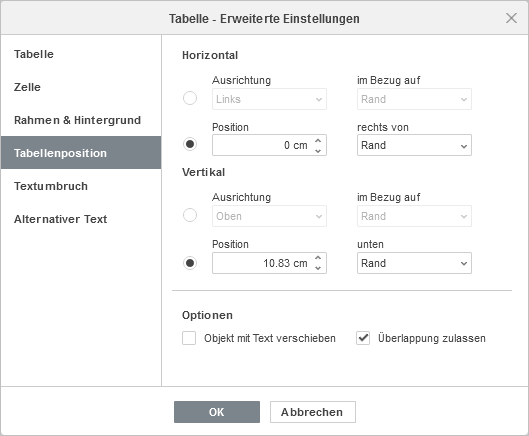Image resolution: width=529 pixels, height=436 pixels.
Task: Select vertical Ausrichtung radio button
Action: coord(190,215)
